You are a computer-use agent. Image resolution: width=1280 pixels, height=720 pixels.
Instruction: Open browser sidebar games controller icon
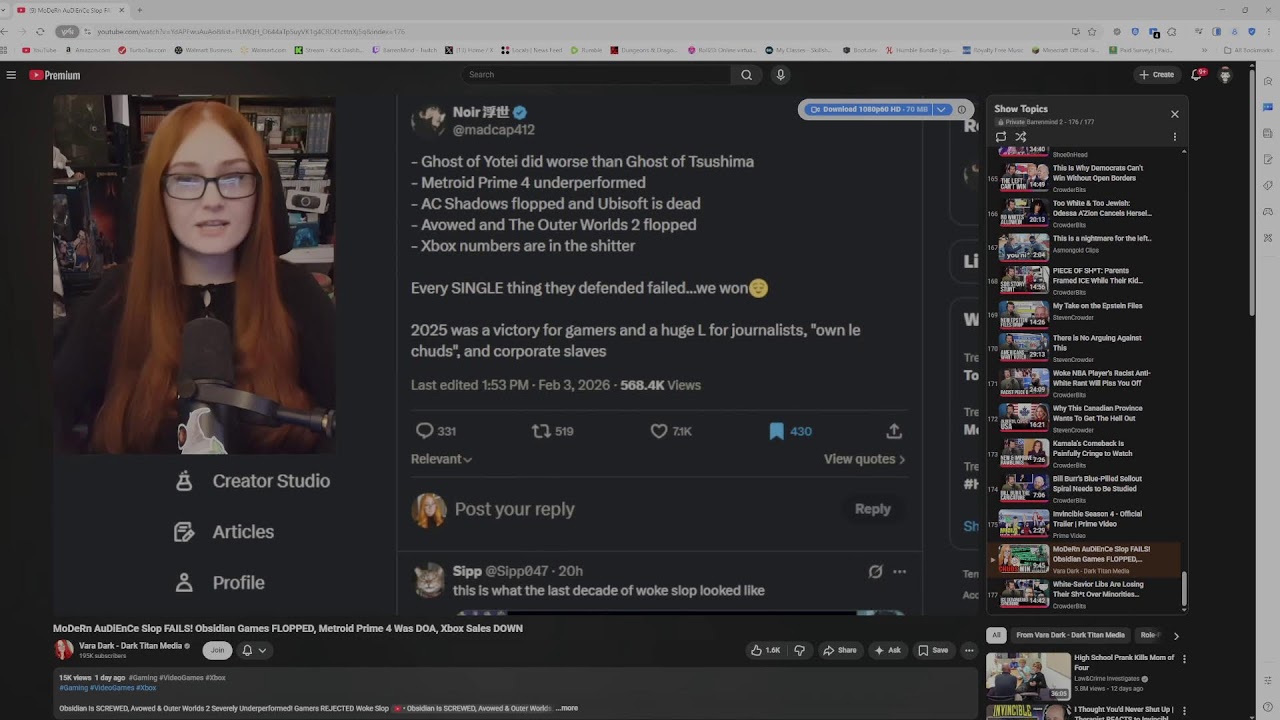pos(1268,212)
